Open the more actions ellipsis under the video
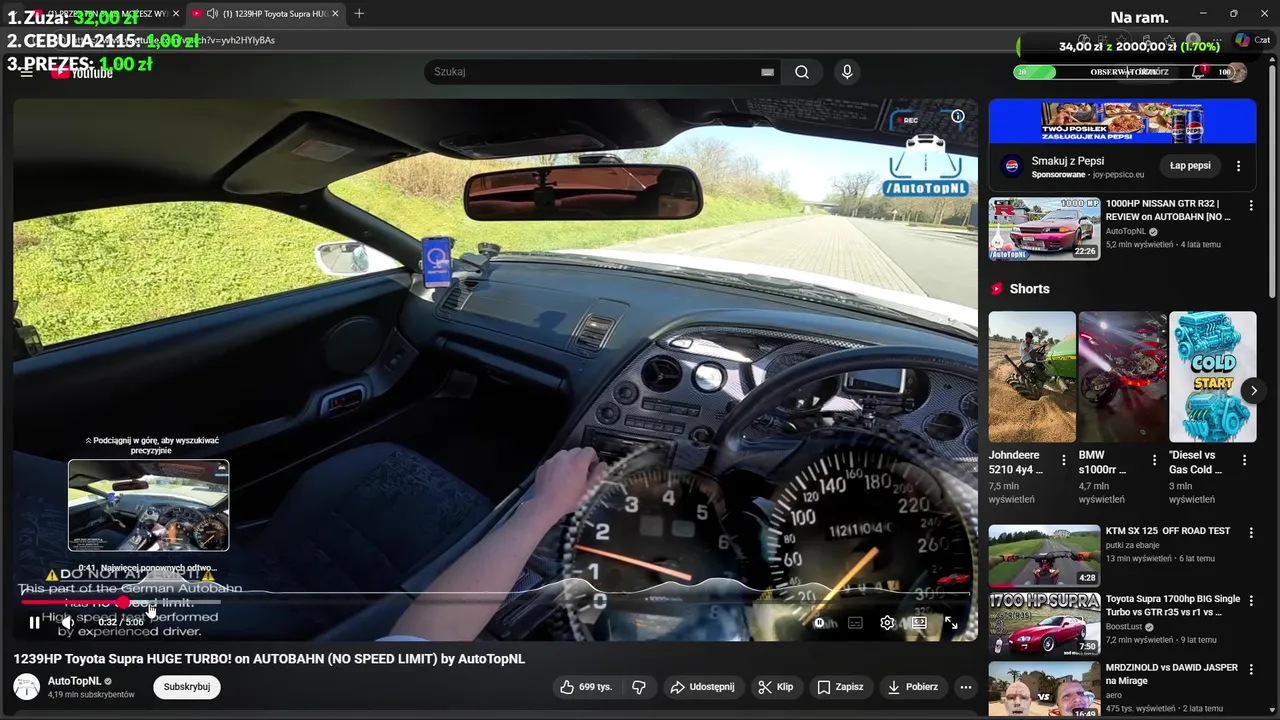Viewport: 1280px width, 720px height. 965,687
